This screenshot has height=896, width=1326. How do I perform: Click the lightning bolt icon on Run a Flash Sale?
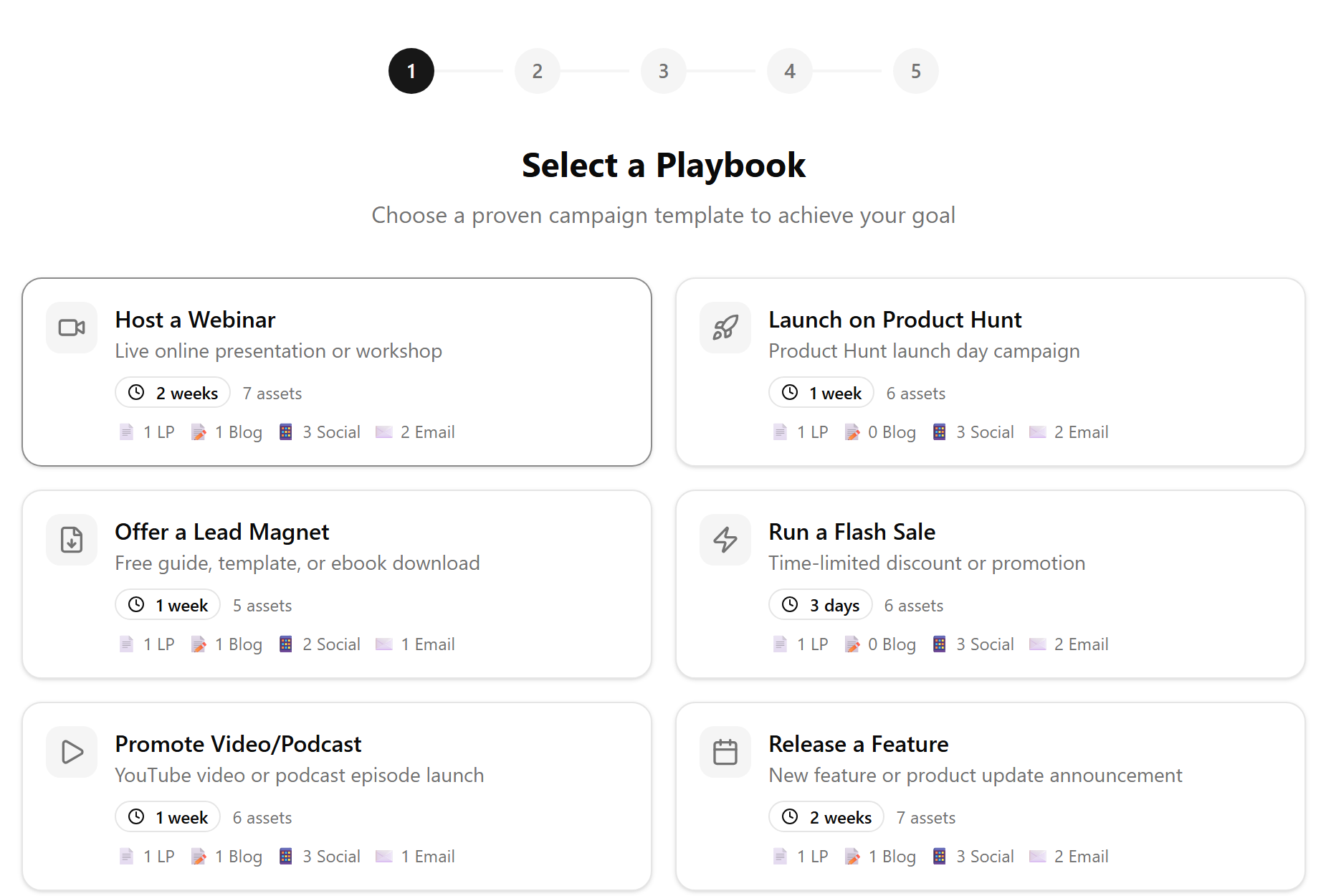pos(725,540)
